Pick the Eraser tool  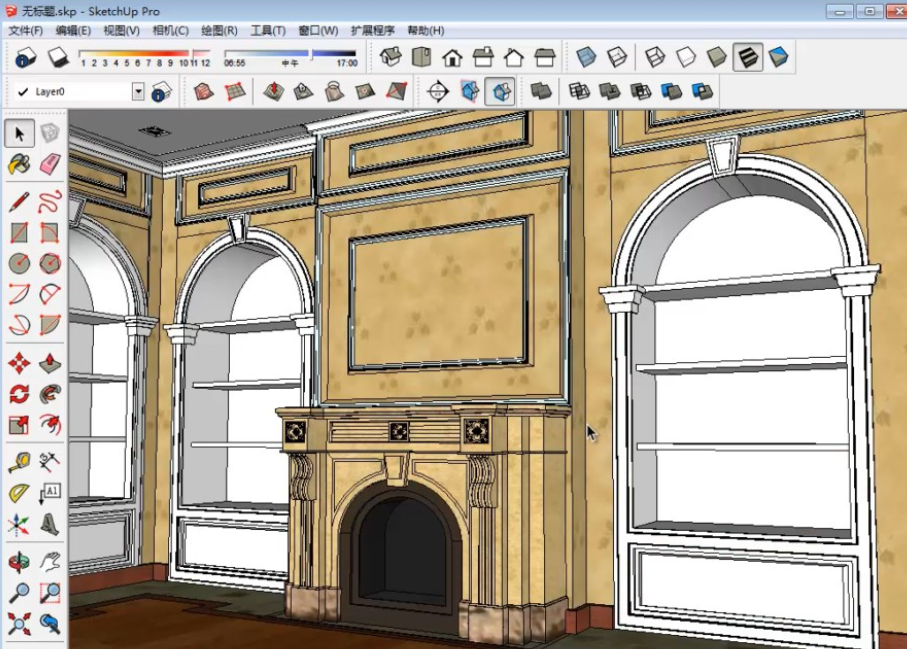50,164
